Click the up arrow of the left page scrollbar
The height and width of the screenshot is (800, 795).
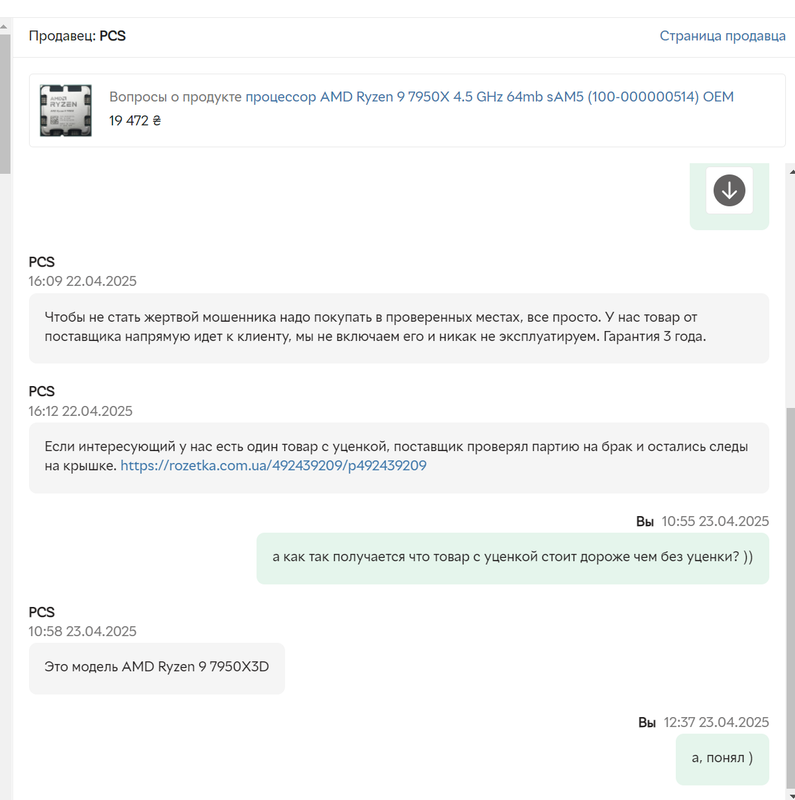click(4, 26)
